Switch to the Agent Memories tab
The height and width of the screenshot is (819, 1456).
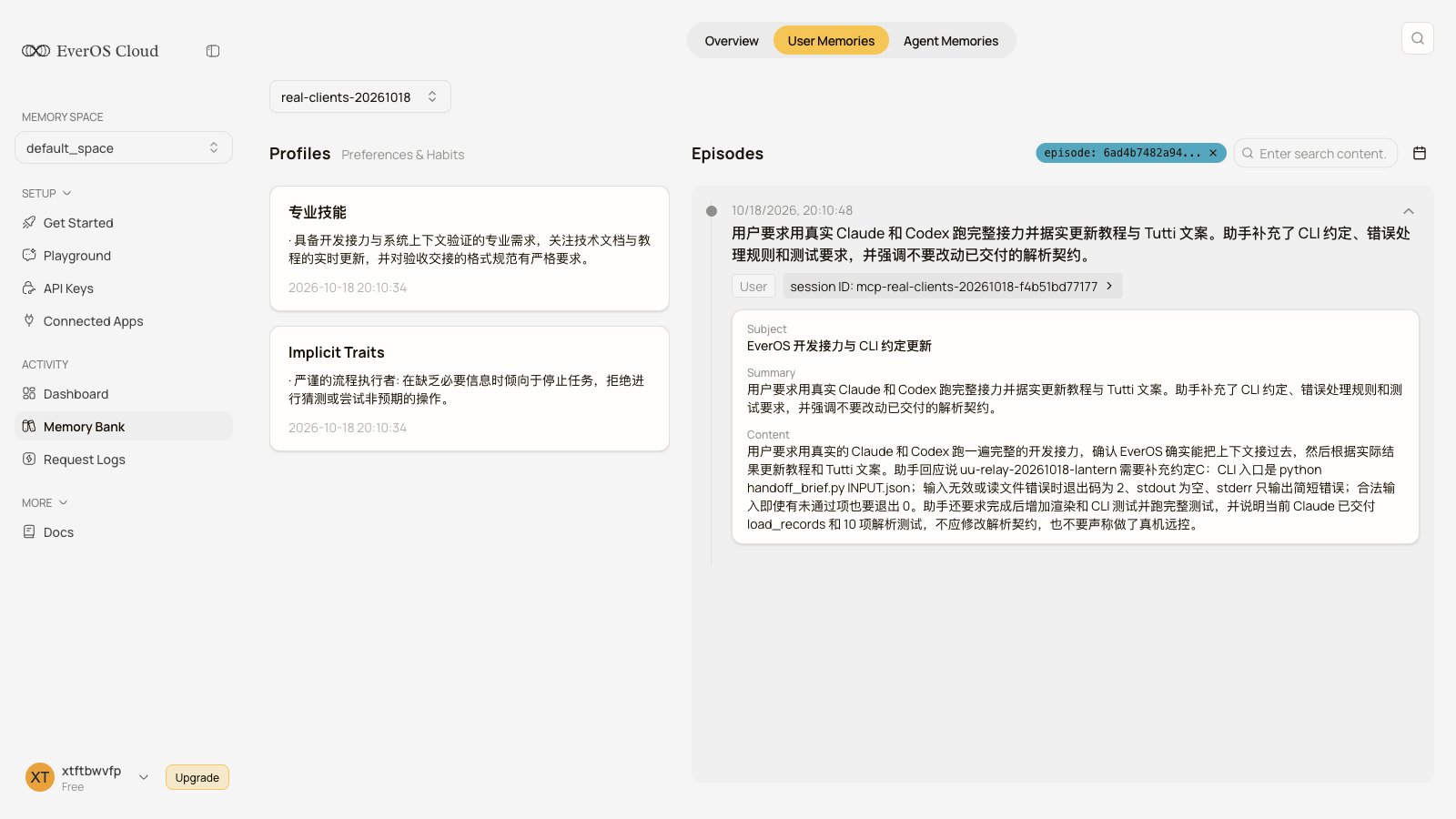[x=951, y=41]
